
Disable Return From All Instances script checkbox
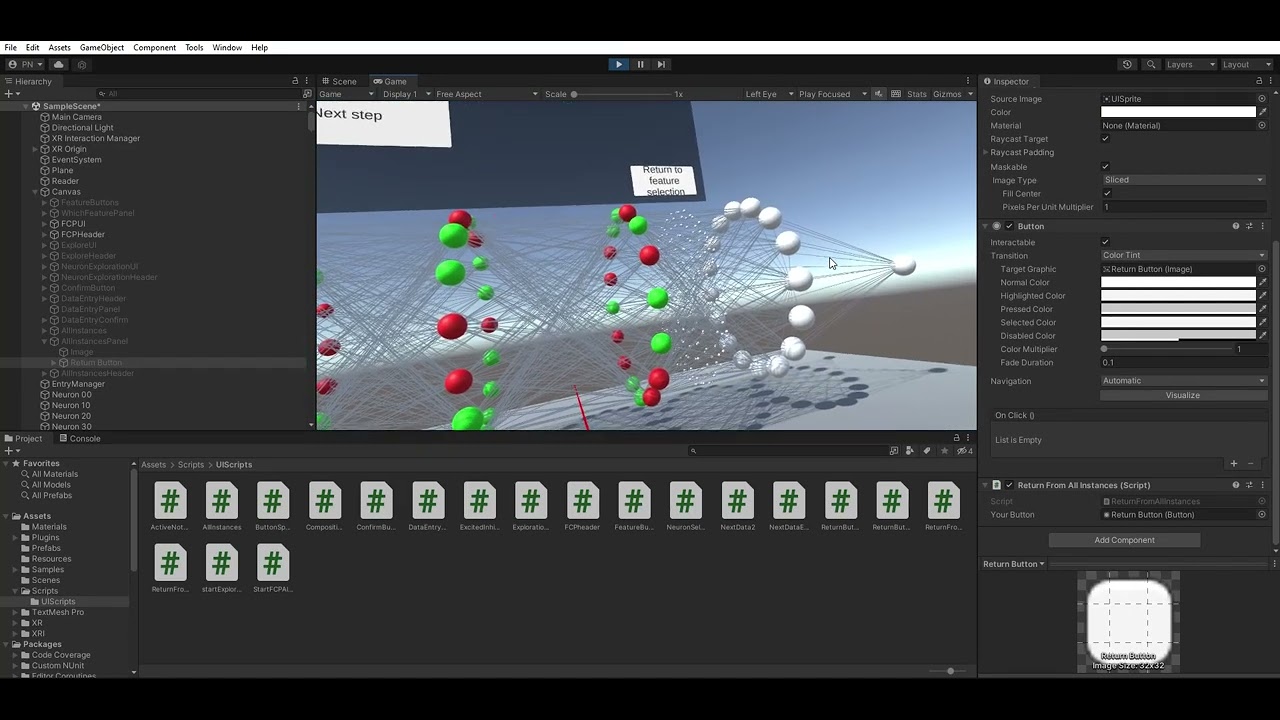click(1009, 485)
